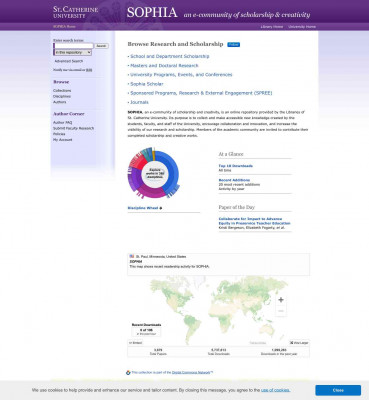Open Recent Additions link
This screenshot has width=369, height=400.
[234, 180]
